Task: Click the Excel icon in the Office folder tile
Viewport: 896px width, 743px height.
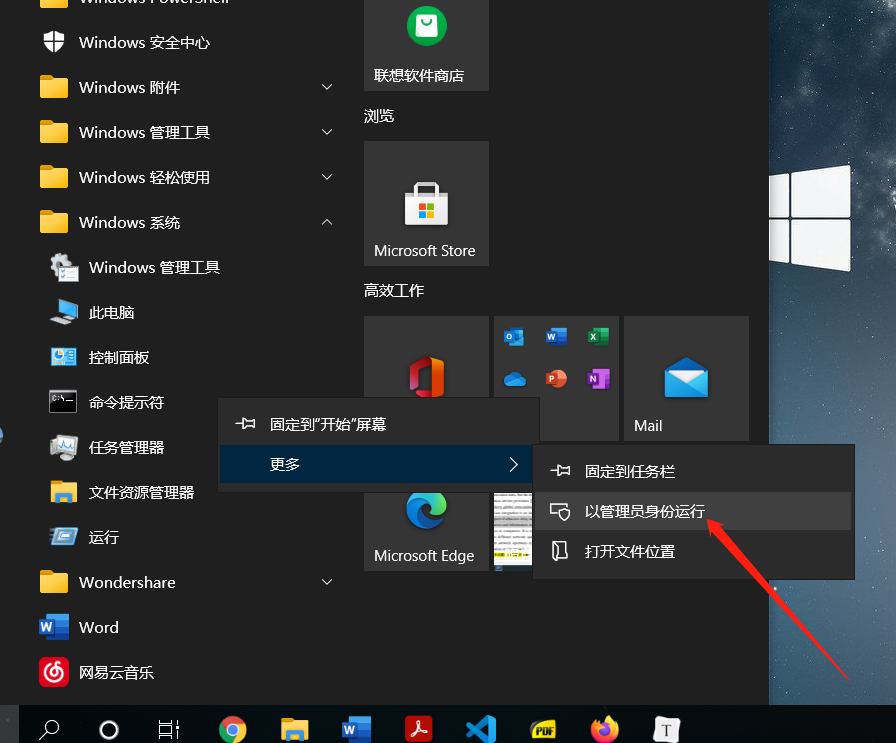Action: pos(598,337)
